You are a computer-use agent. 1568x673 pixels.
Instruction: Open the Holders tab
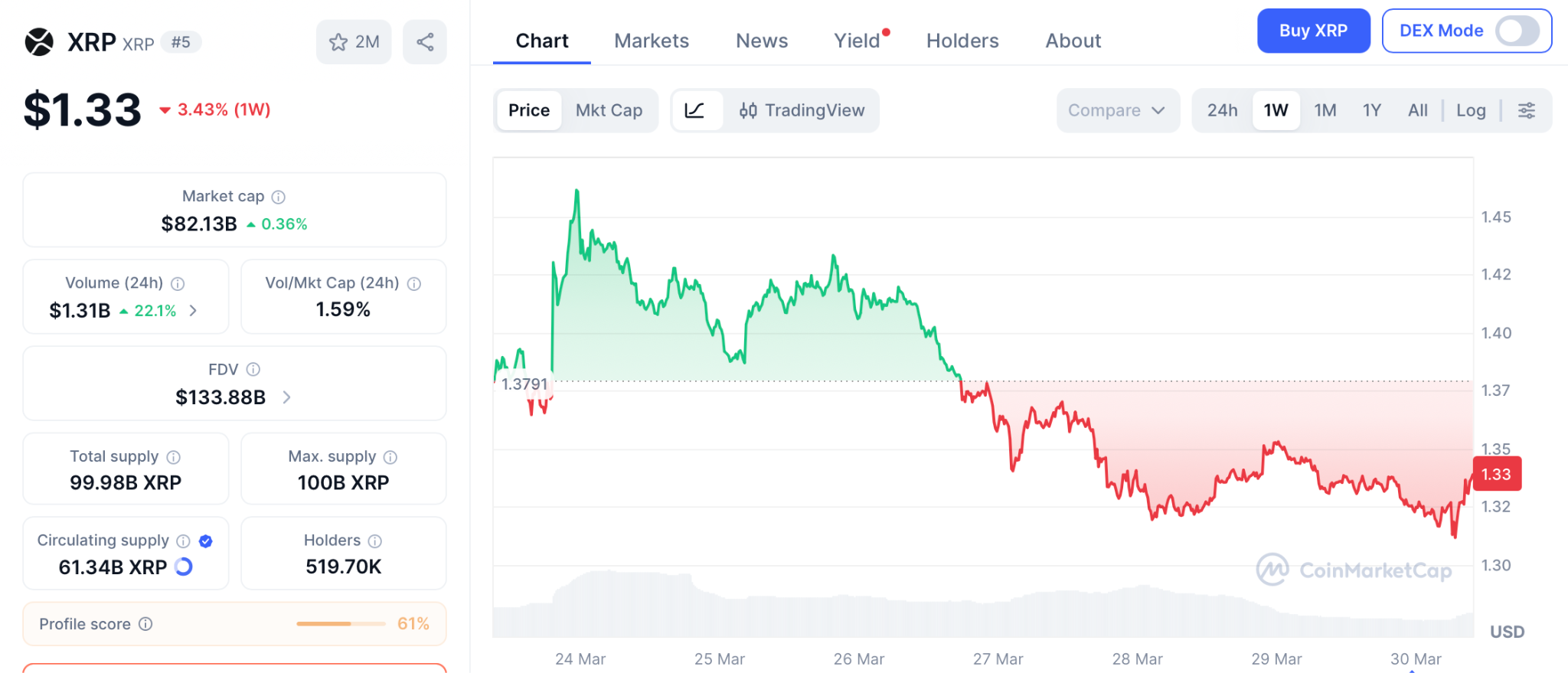click(x=962, y=41)
